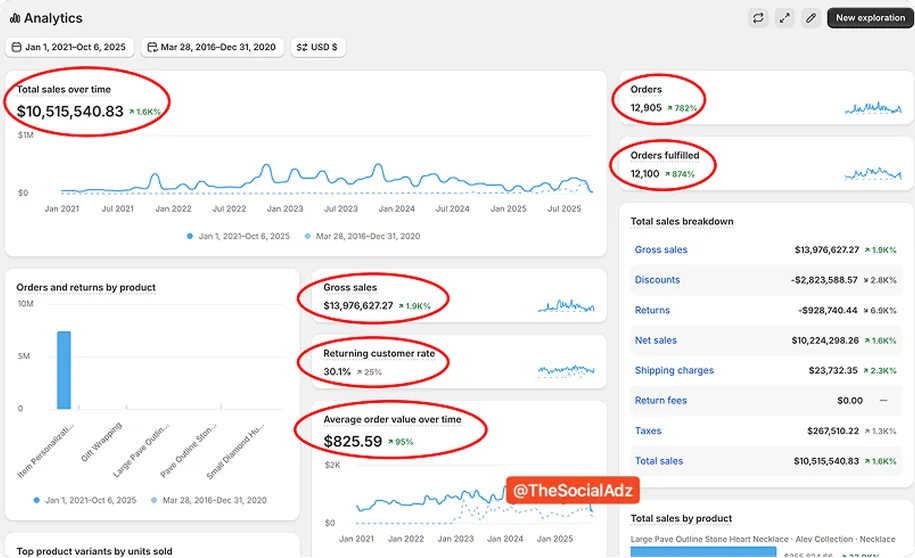Toggle the Jan 1, 2021–Oct 6, 2025 legend under sales chart
This screenshot has height=558, width=915.
click(238, 236)
